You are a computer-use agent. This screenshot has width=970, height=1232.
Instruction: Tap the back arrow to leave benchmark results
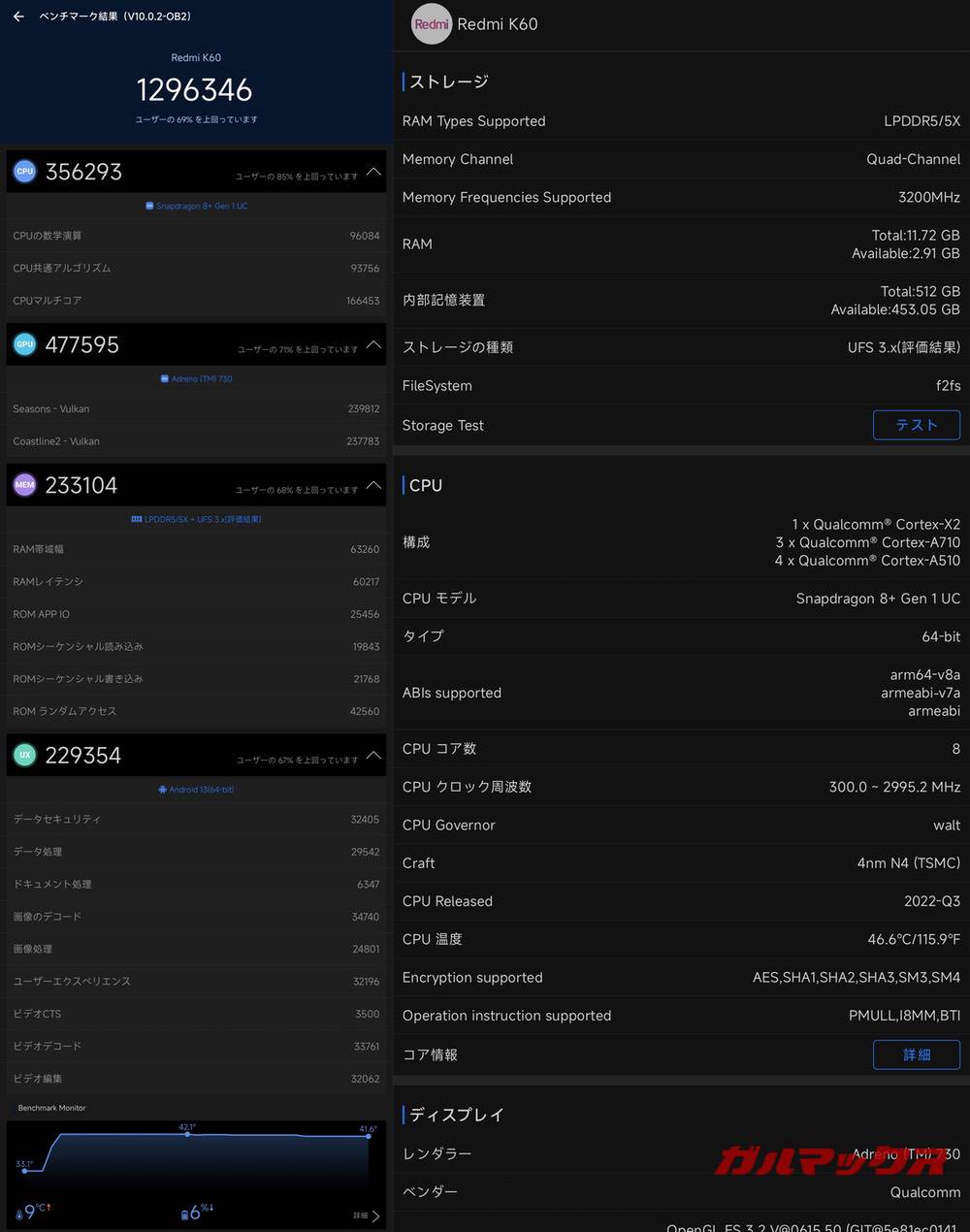pyautogui.click(x=17, y=16)
